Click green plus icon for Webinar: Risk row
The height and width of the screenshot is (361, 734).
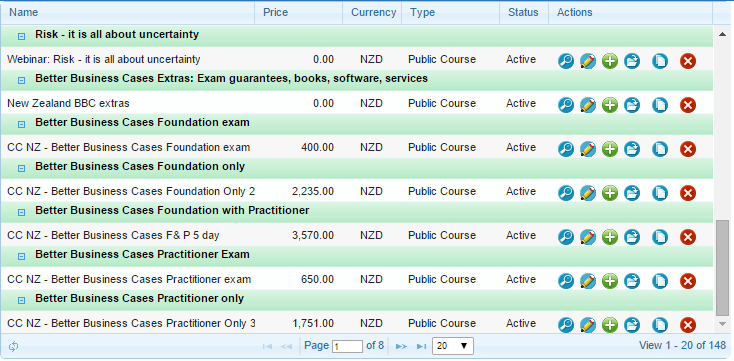(609, 61)
